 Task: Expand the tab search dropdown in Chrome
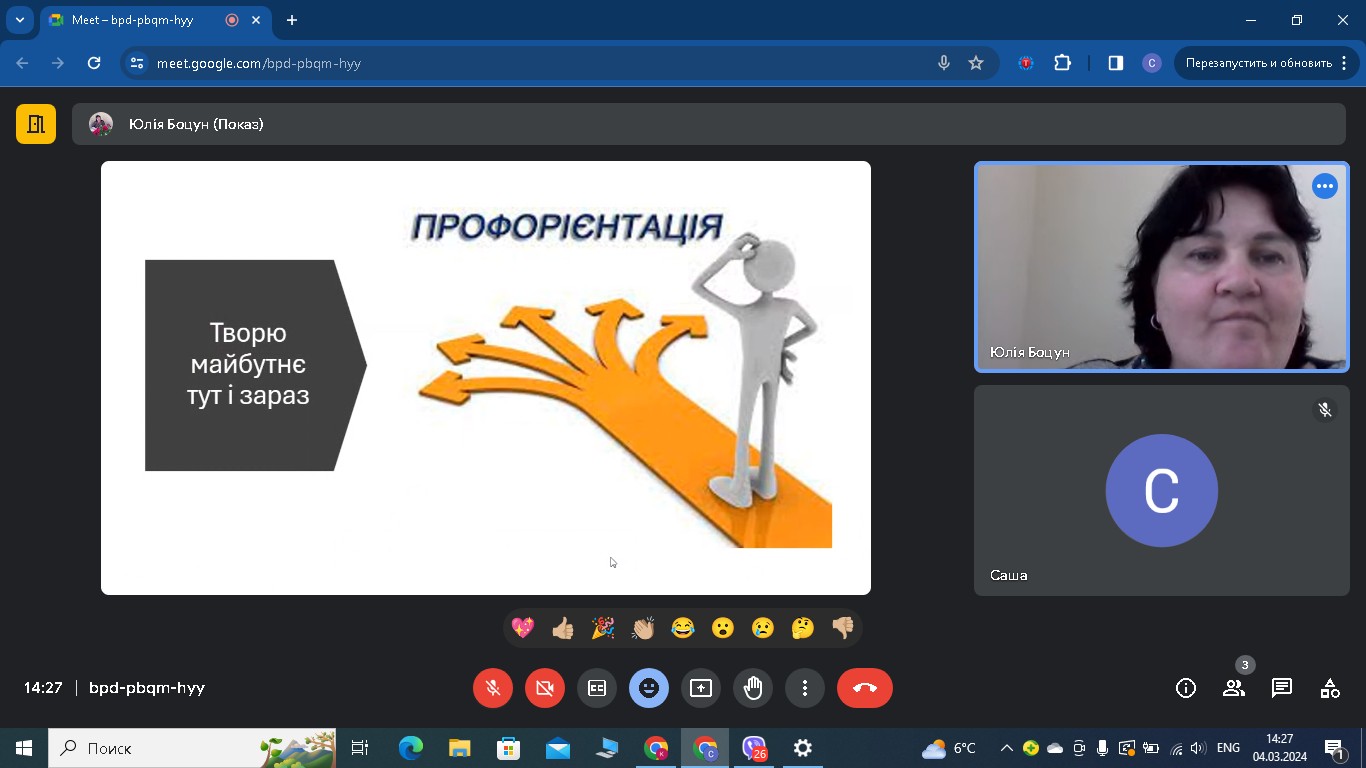point(20,20)
